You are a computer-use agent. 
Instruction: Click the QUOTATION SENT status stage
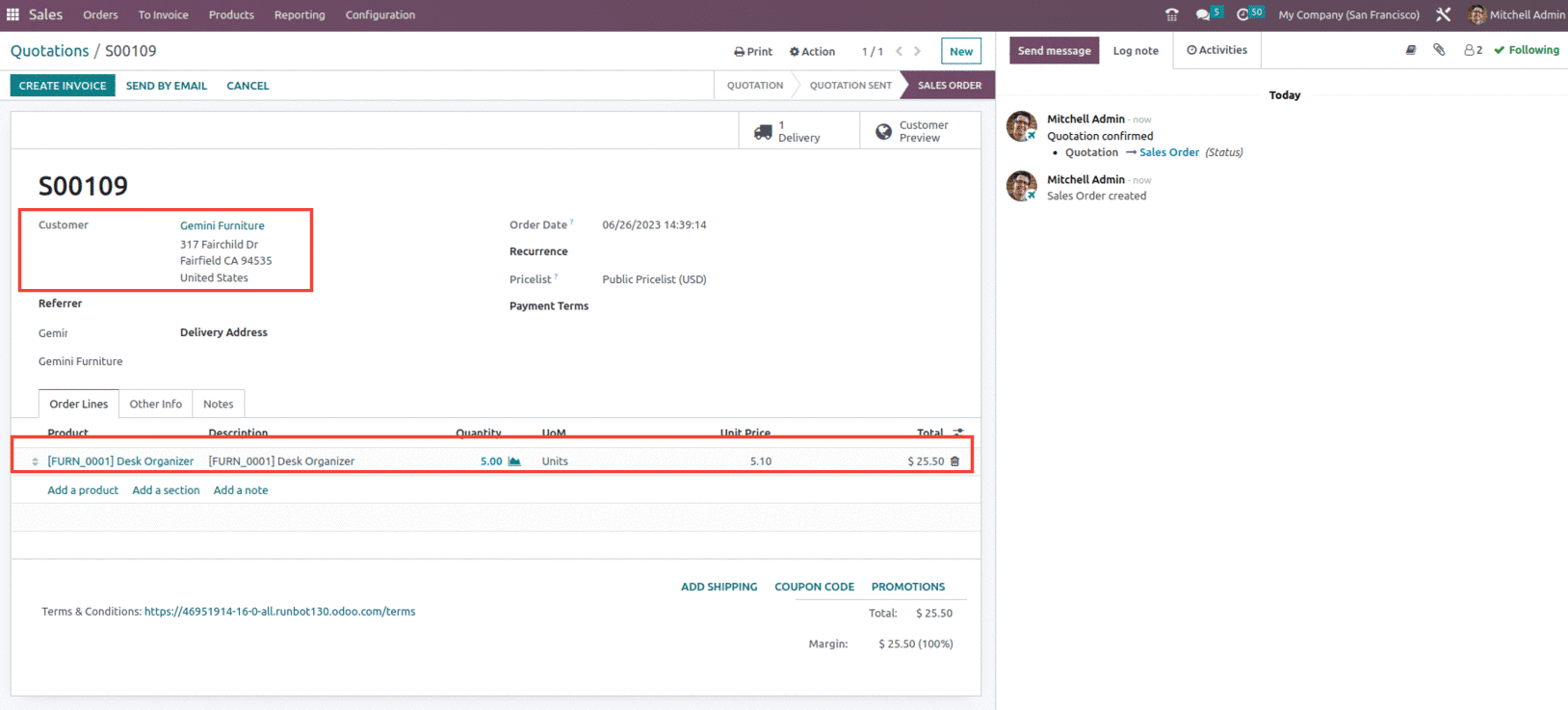pos(850,86)
